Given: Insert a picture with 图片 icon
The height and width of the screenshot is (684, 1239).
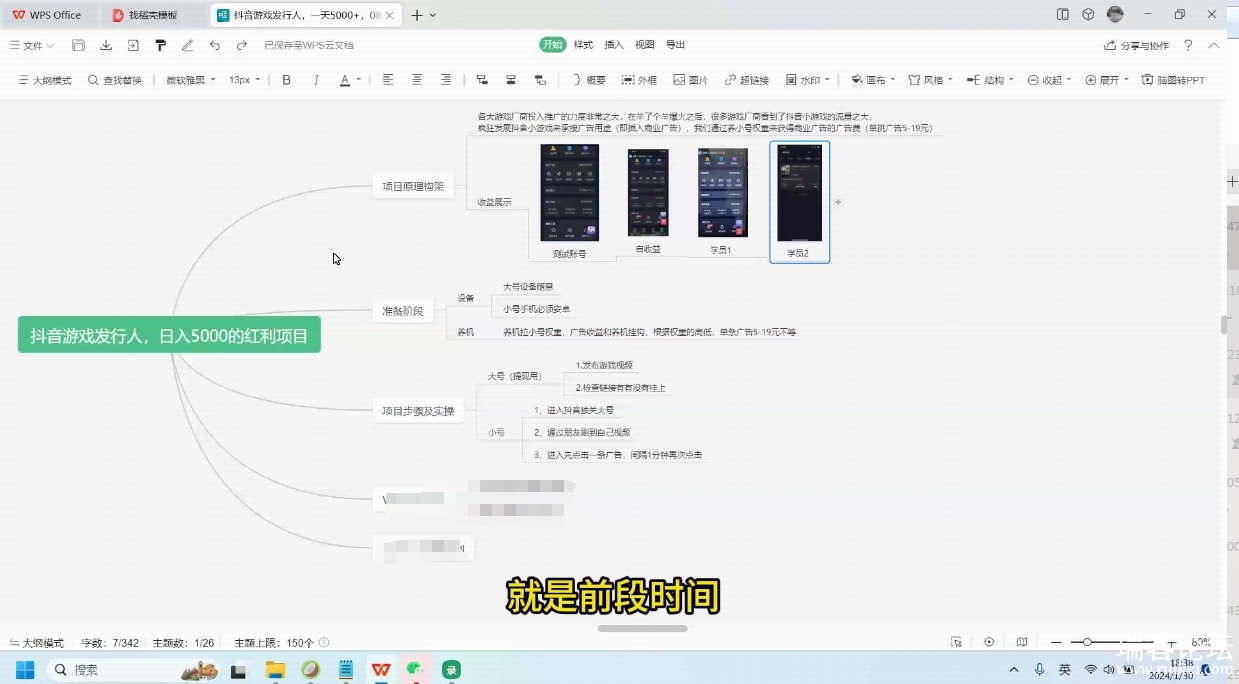Looking at the screenshot, I should [x=690, y=80].
